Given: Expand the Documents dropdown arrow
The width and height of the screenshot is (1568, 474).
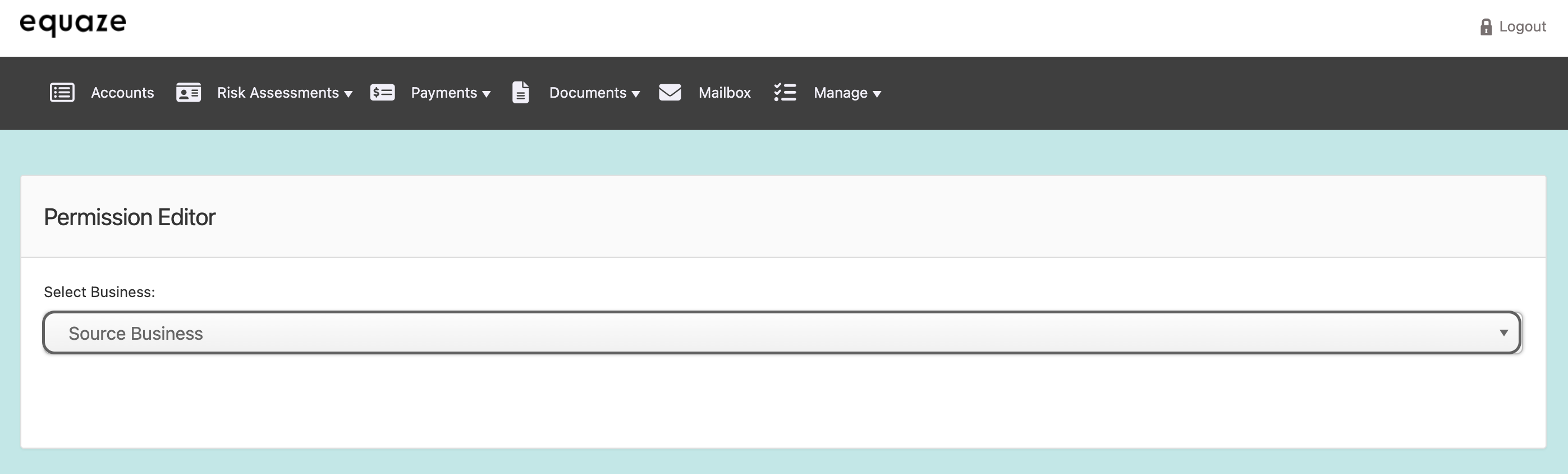Looking at the screenshot, I should tap(635, 94).
